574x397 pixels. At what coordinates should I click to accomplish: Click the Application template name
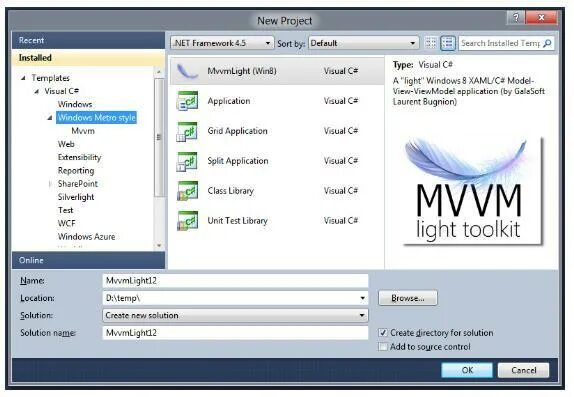pyautogui.click(x=229, y=101)
